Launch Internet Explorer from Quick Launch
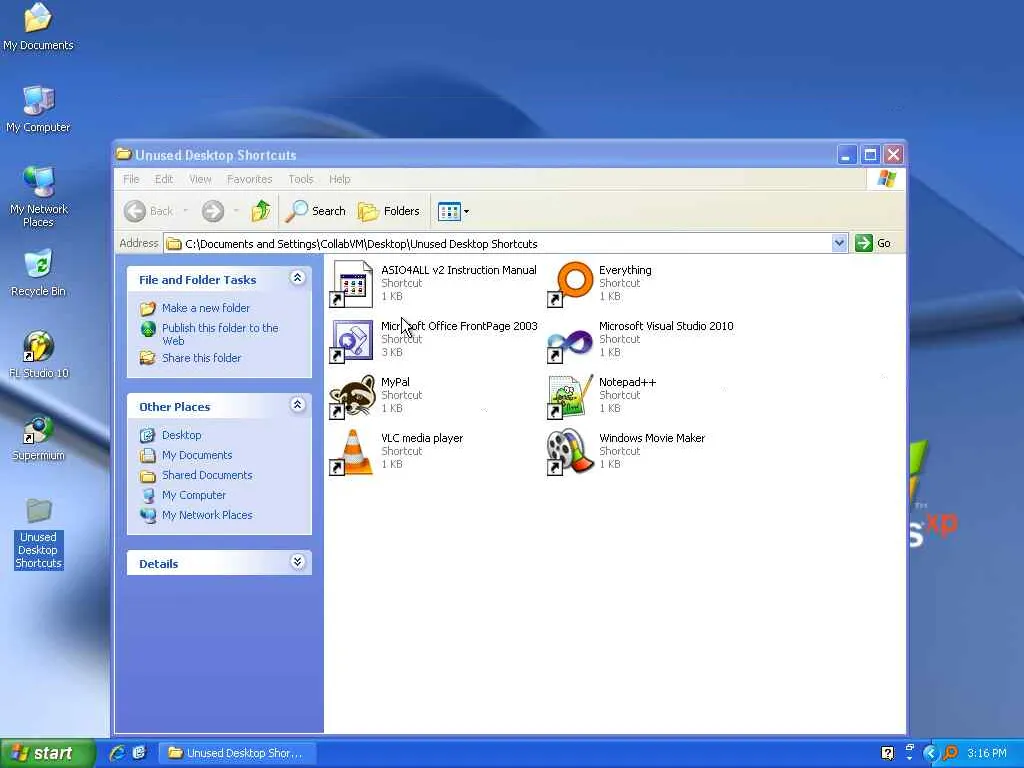1024x768 pixels. click(118, 753)
